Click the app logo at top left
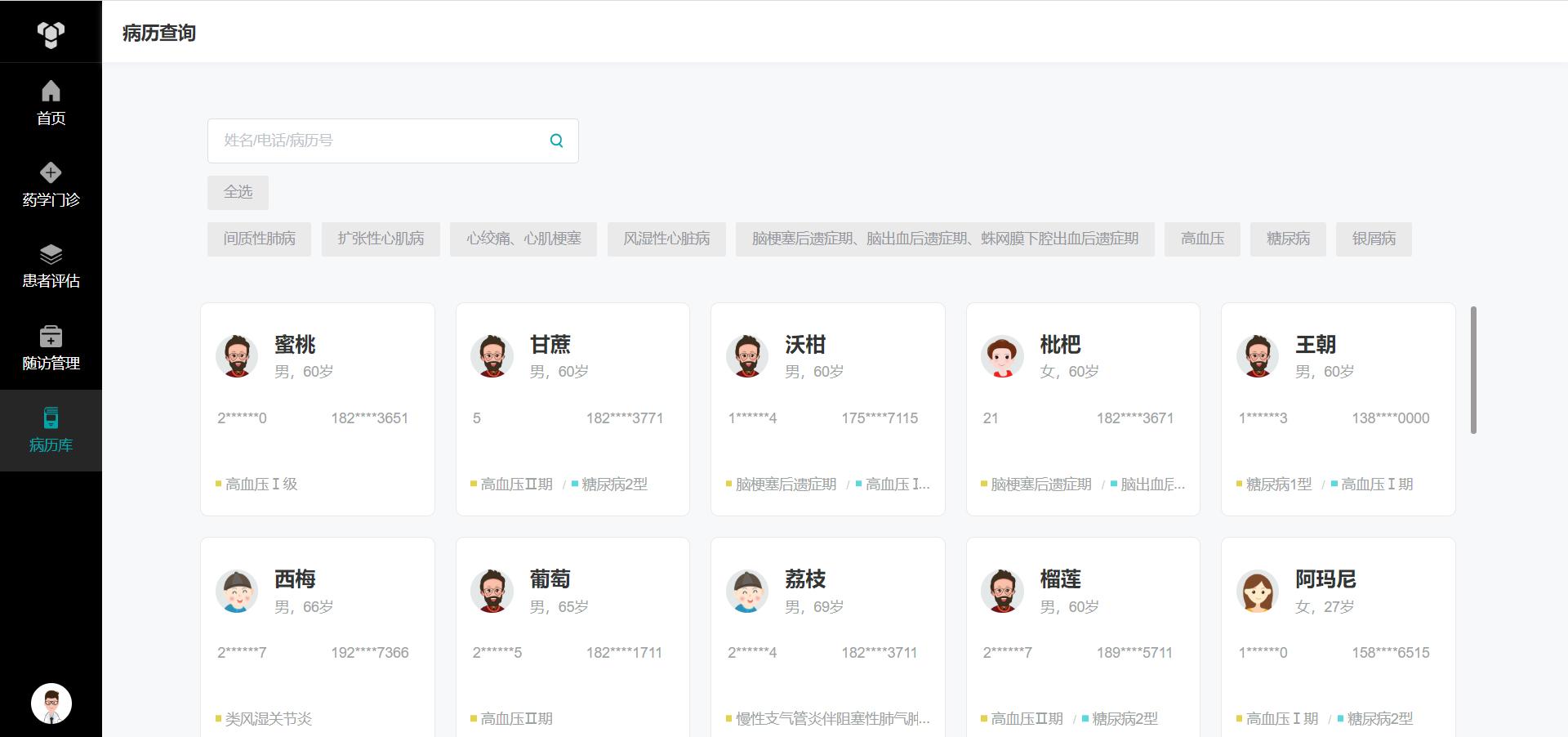Screen dimensions: 1568x737 (x=51, y=33)
